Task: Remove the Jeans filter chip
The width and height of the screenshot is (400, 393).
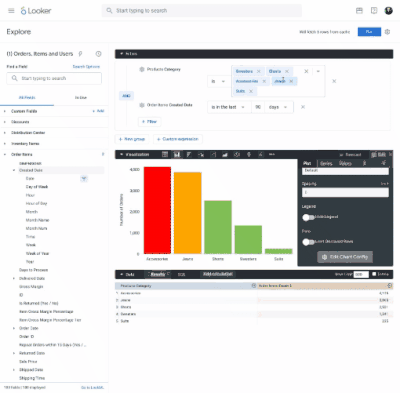Action: click(x=291, y=81)
